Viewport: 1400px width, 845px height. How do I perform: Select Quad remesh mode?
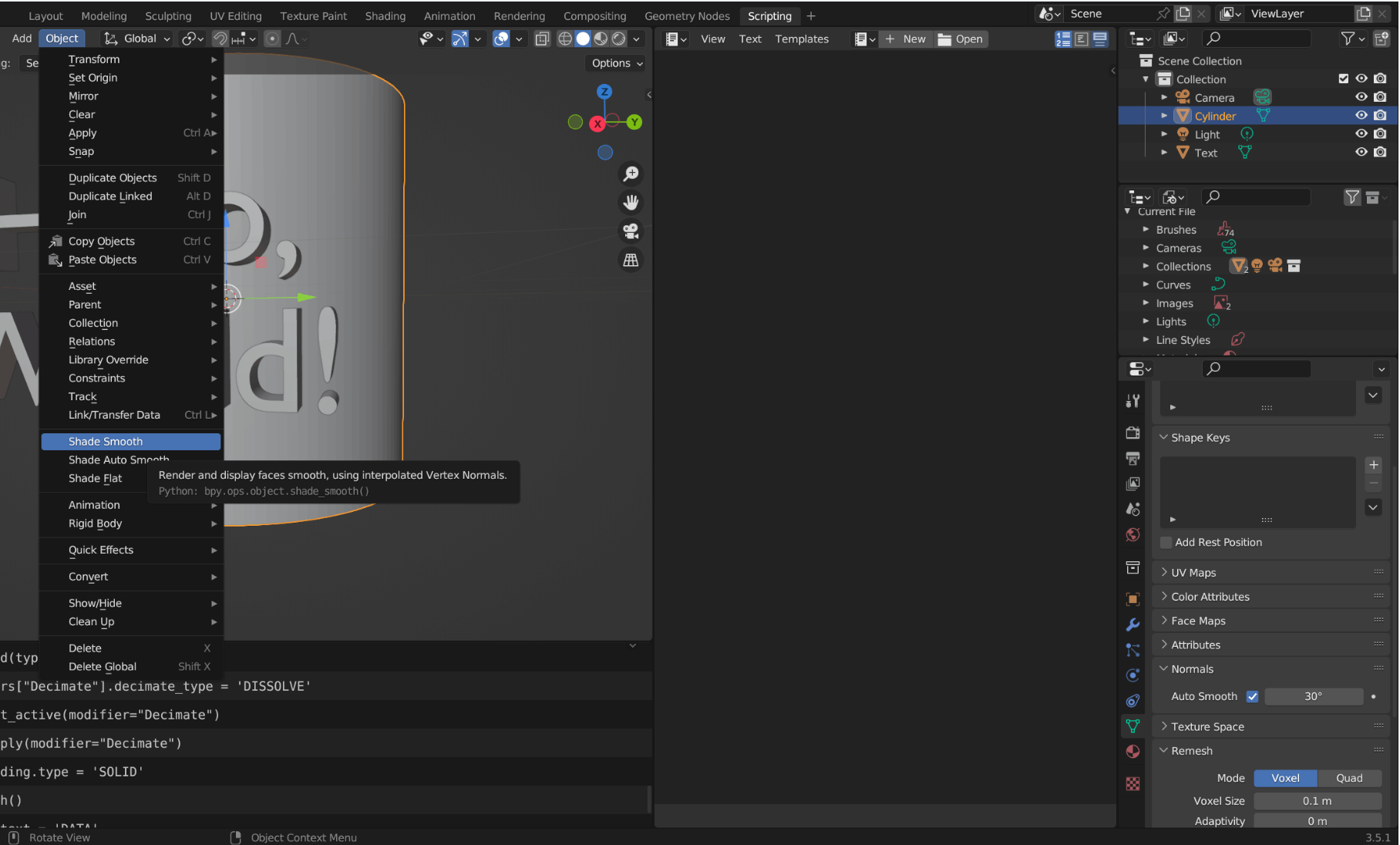1349,778
